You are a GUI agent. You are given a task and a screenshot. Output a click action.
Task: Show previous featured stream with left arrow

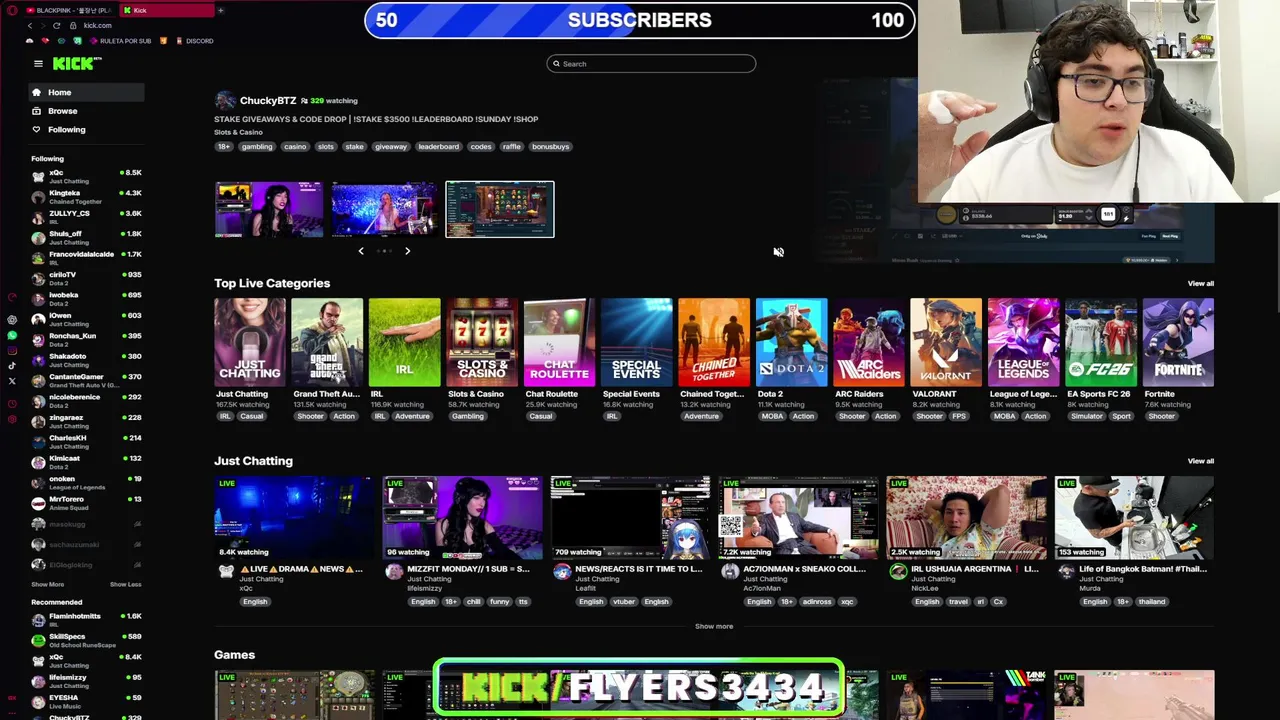point(361,251)
